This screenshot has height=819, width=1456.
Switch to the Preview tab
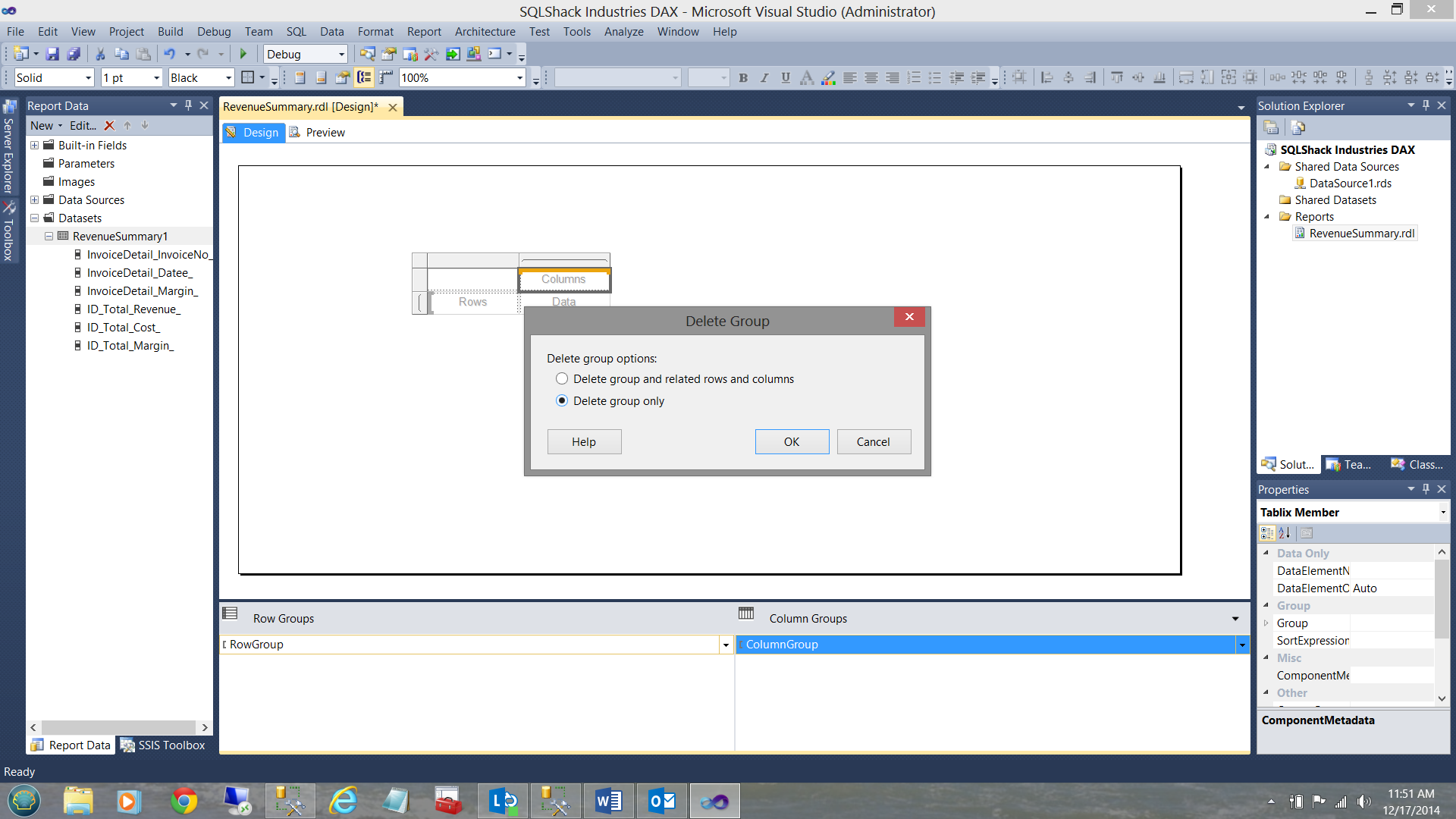point(325,133)
